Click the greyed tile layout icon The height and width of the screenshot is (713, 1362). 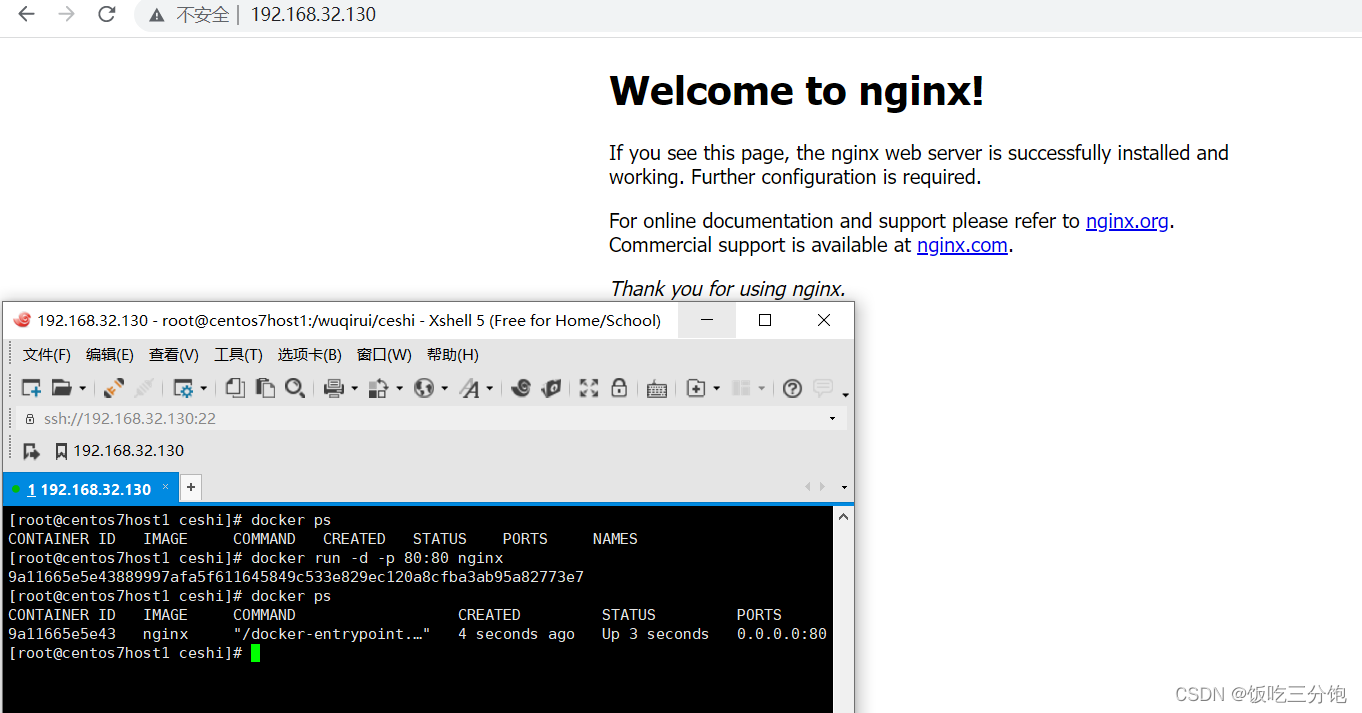click(741, 388)
